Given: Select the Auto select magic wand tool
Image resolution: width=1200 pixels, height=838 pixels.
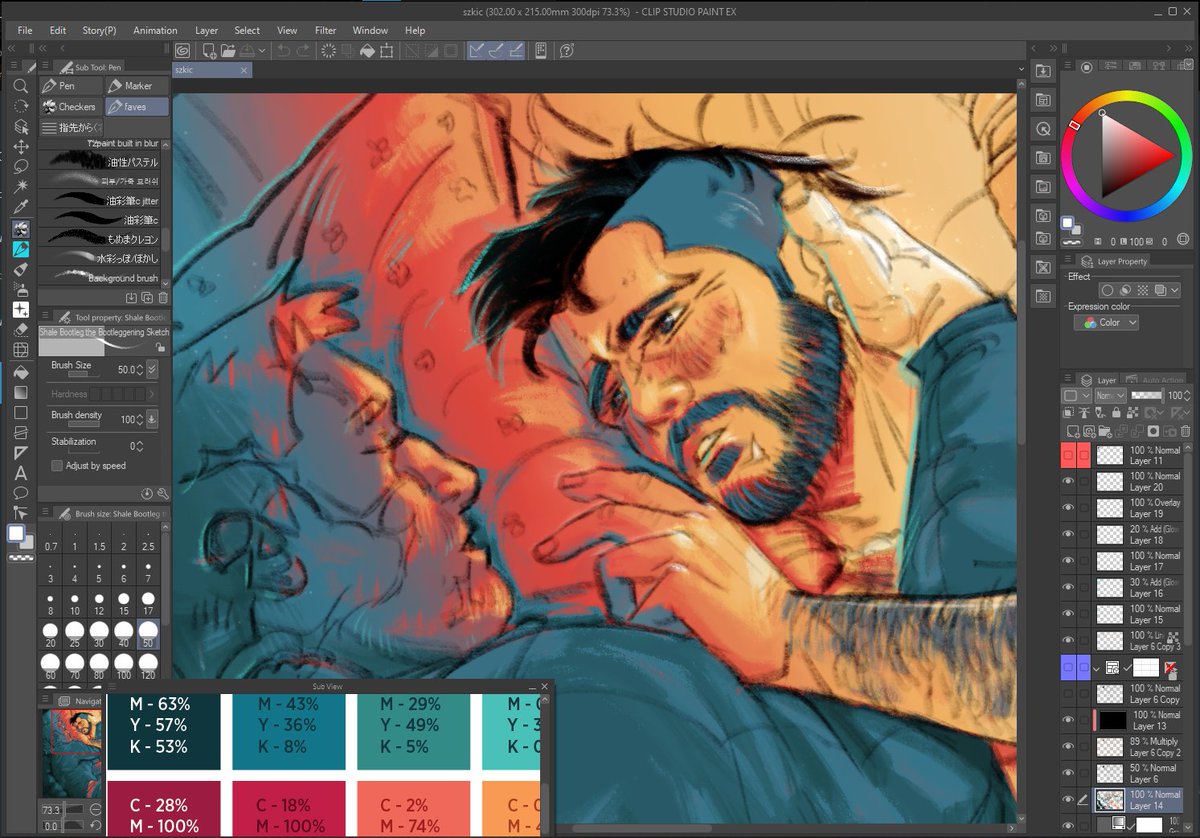Looking at the screenshot, I should 20,186.
